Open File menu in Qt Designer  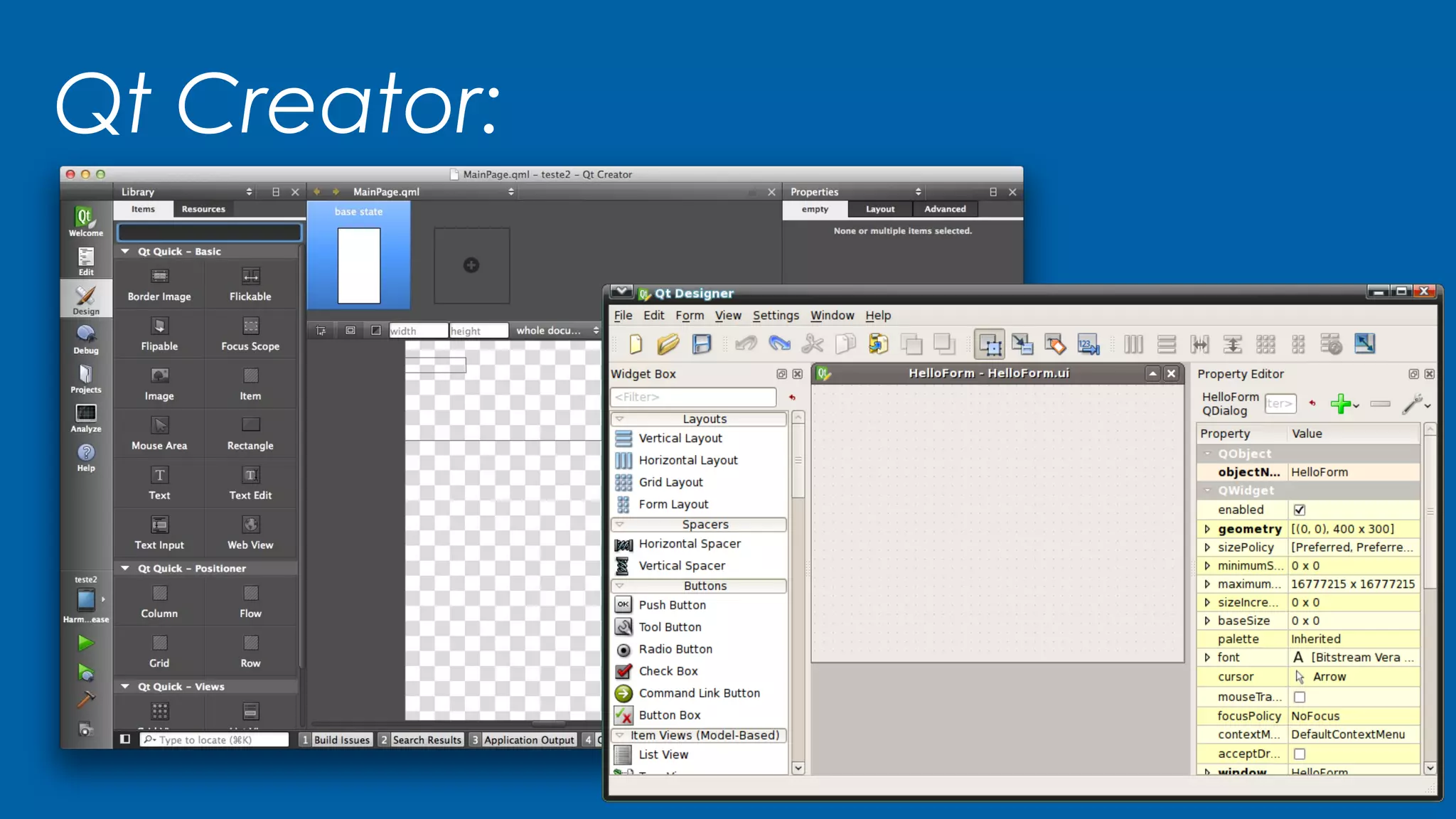coord(623,316)
